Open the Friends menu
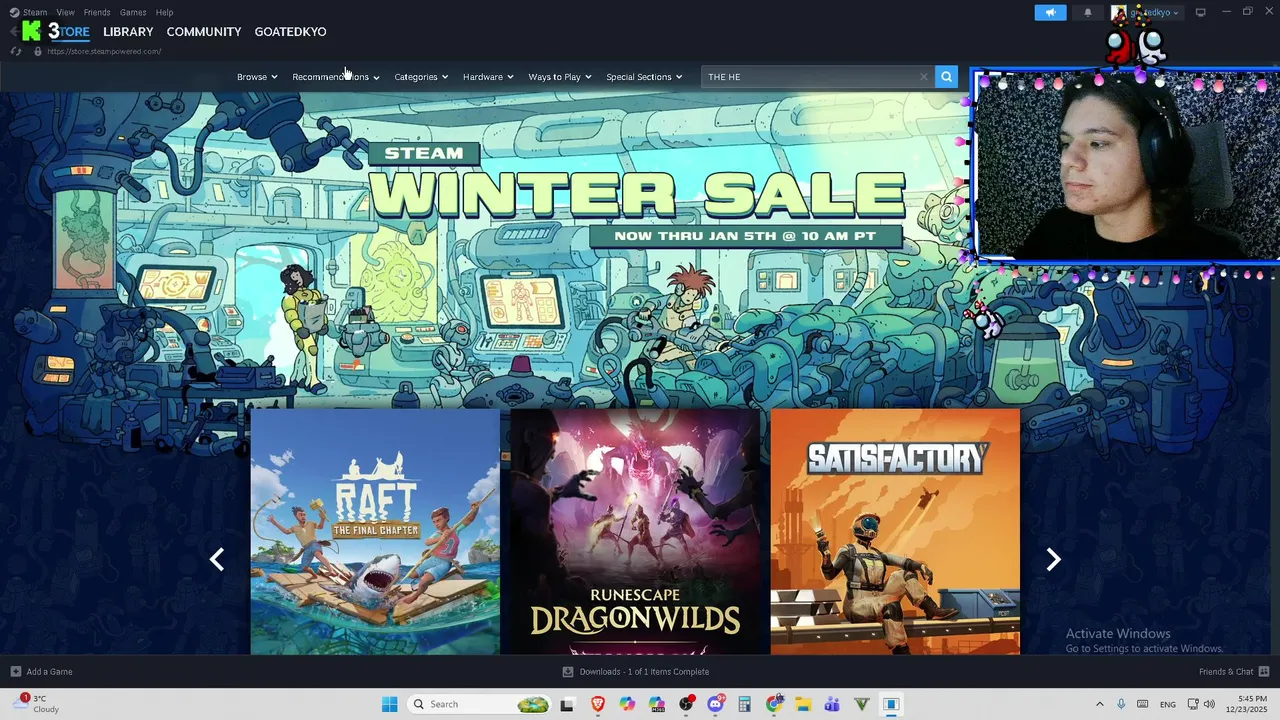Viewport: 1280px width, 720px height. point(97,12)
